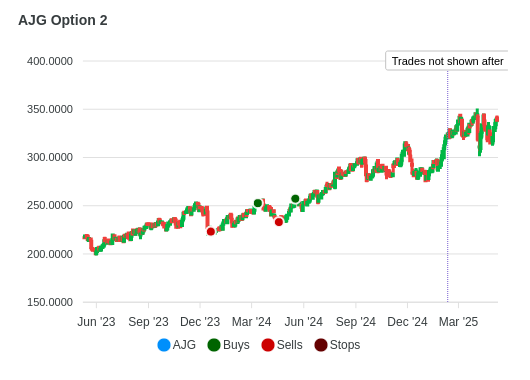Image resolution: width=530 pixels, height=380 pixels.
Task: Click the Jun '23 x-axis label
Action: (96, 322)
